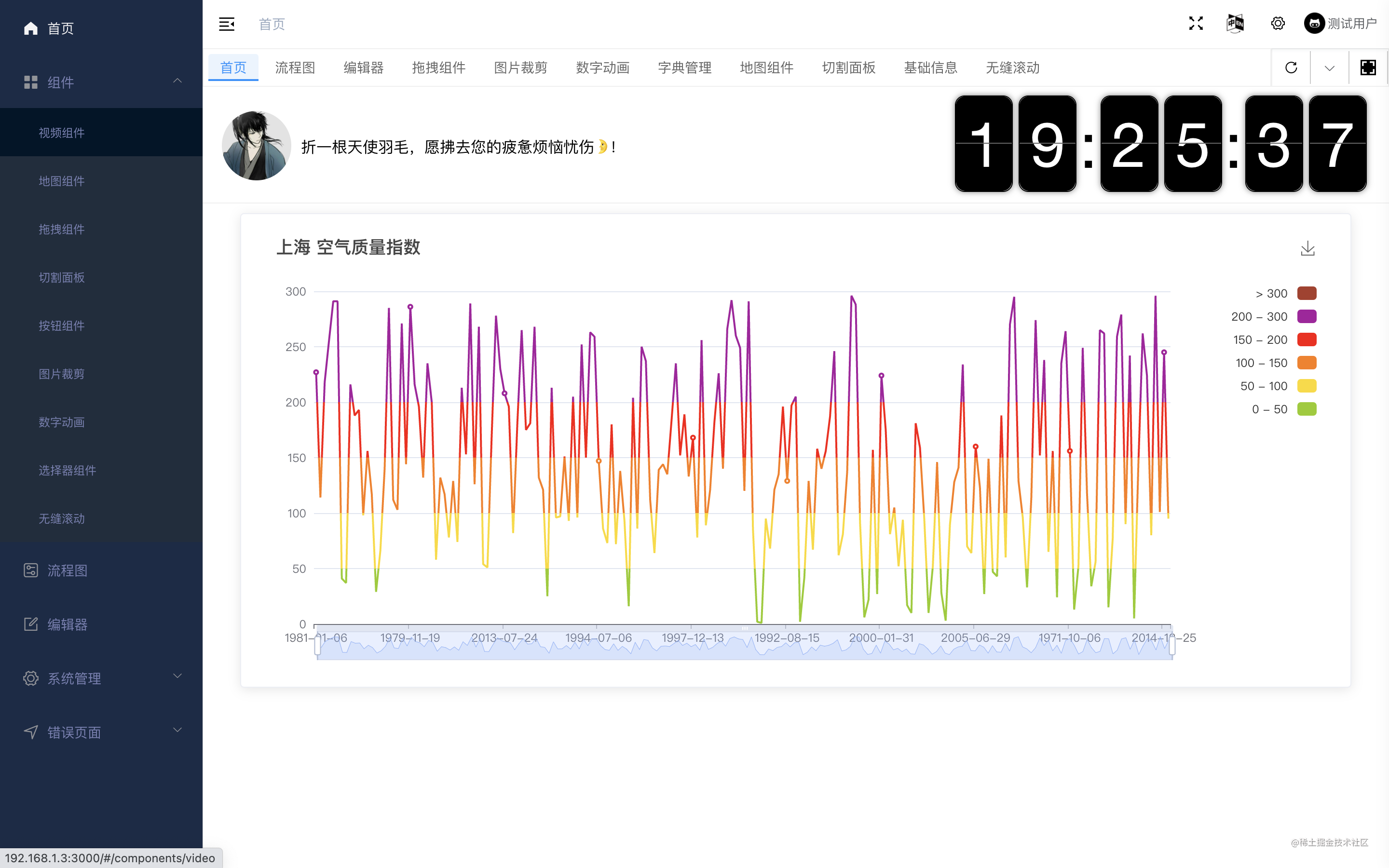Refresh current tab with the reload icon
The width and height of the screenshot is (1389, 868).
point(1291,68)
